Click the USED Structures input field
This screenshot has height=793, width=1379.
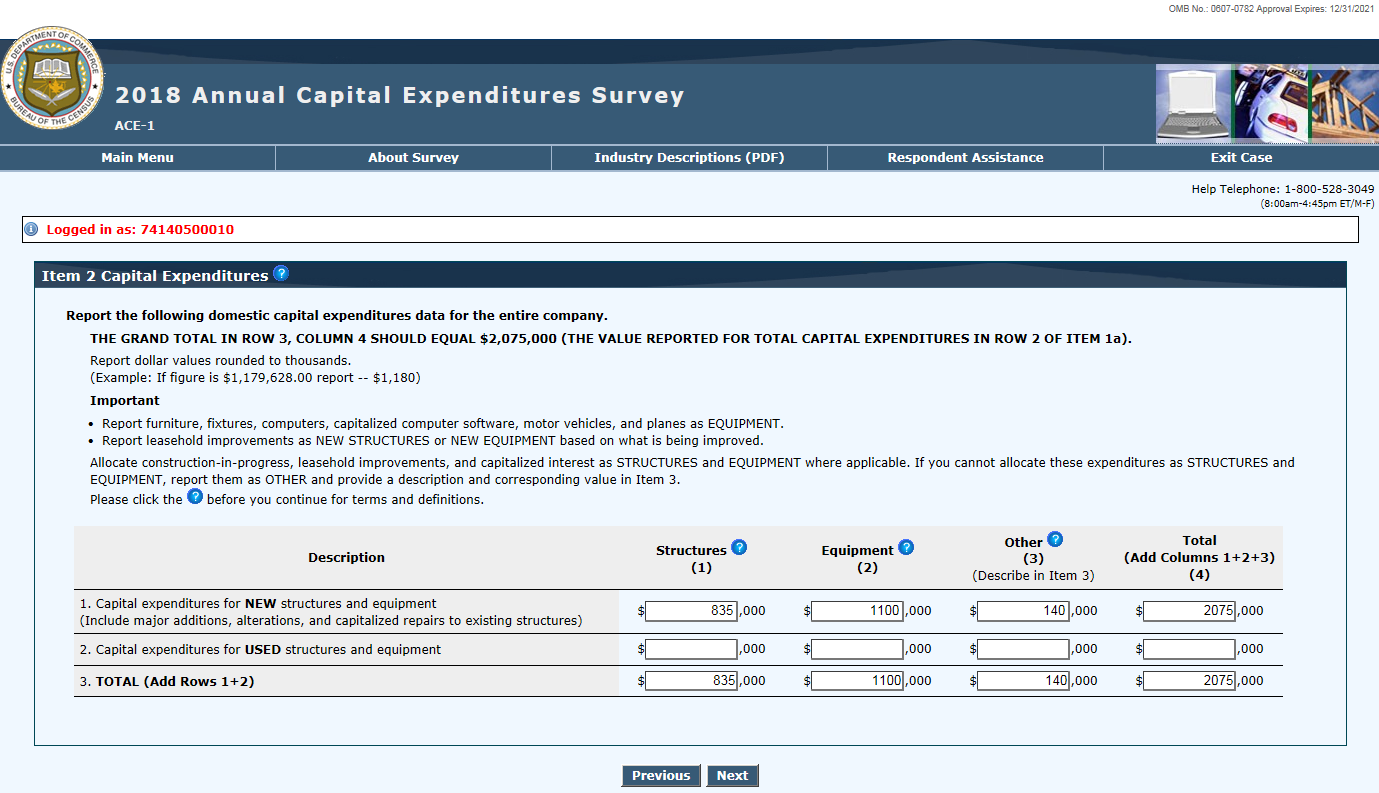[x=691, y=649]
